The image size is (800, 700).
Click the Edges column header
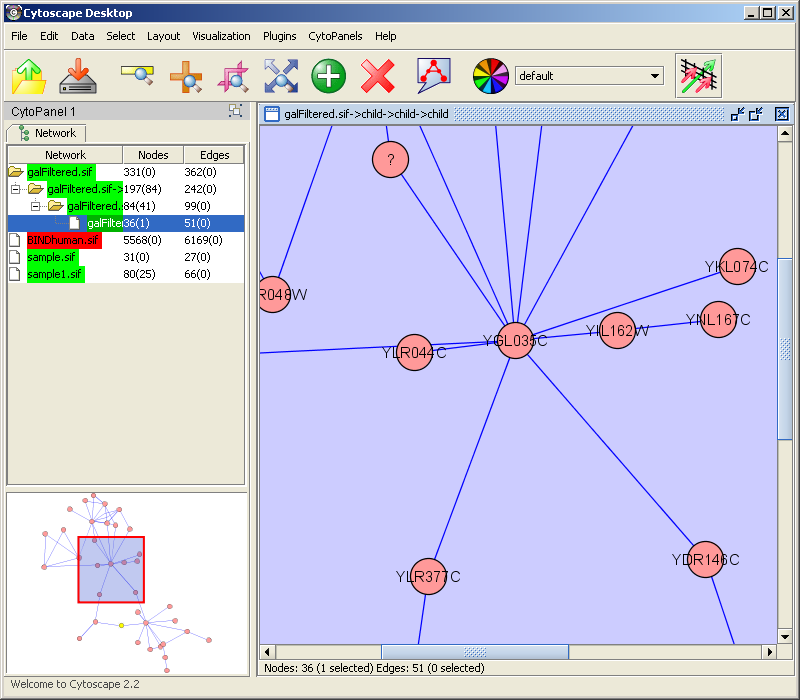click(x=214, y=155)
